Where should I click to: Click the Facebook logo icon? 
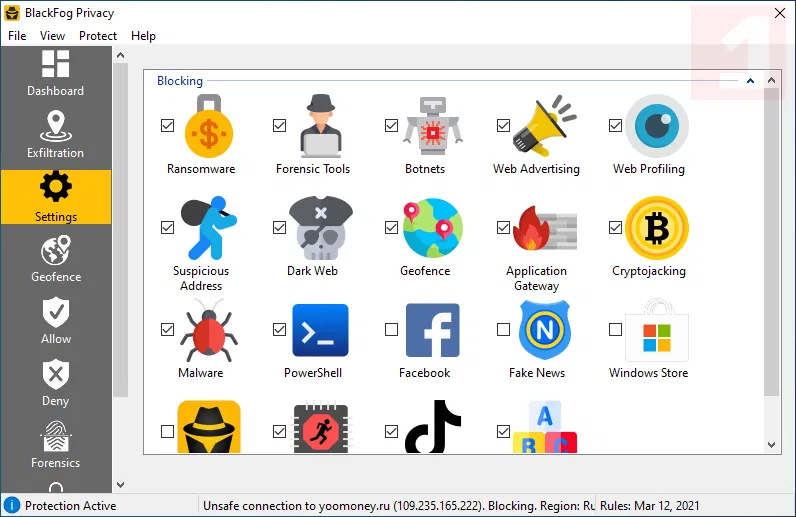(x=433, y=330)
